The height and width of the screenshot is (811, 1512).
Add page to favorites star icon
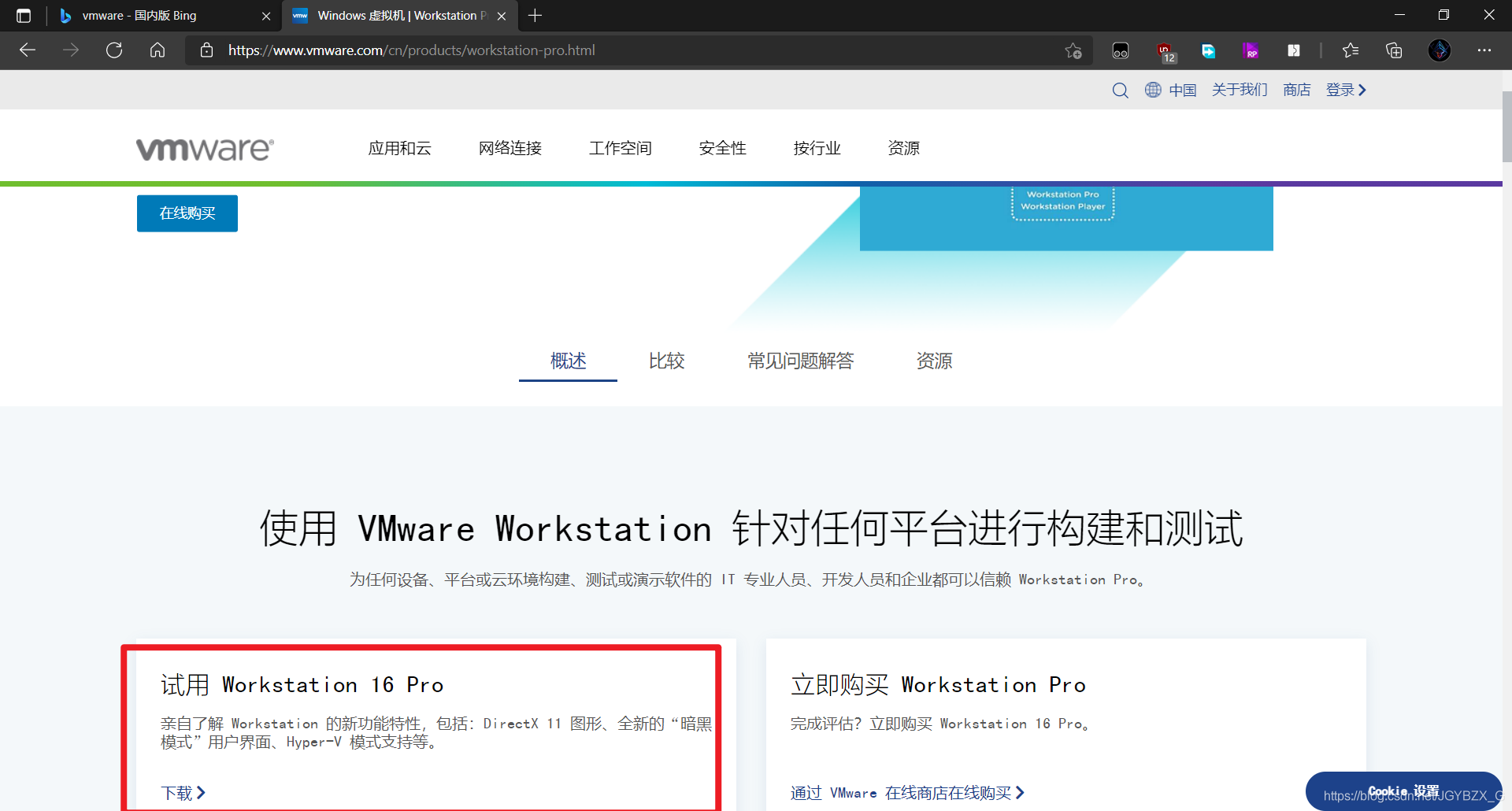tap(1073, 50)
